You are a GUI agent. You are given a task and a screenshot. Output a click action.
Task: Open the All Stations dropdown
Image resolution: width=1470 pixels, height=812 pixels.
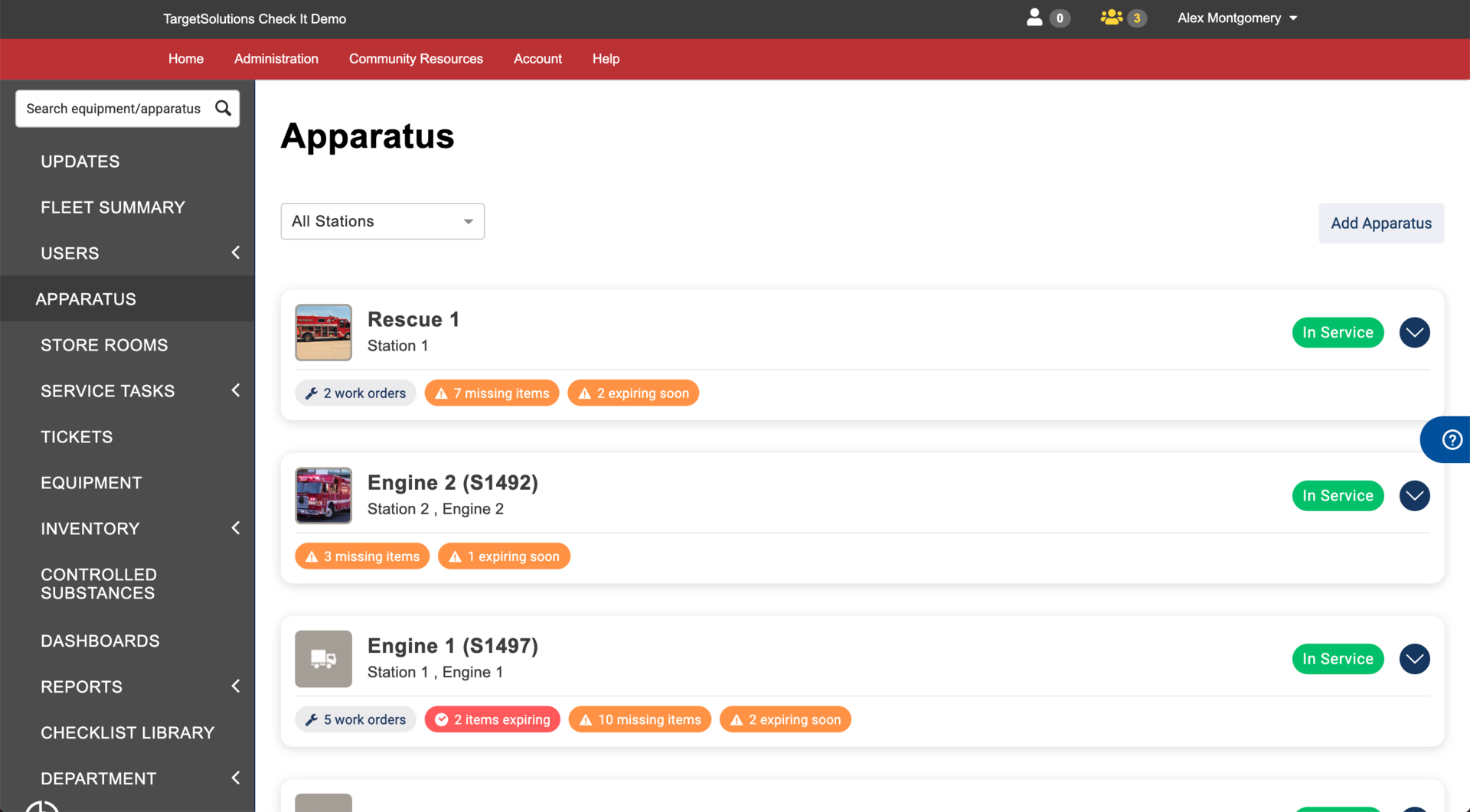coord(382,221)
